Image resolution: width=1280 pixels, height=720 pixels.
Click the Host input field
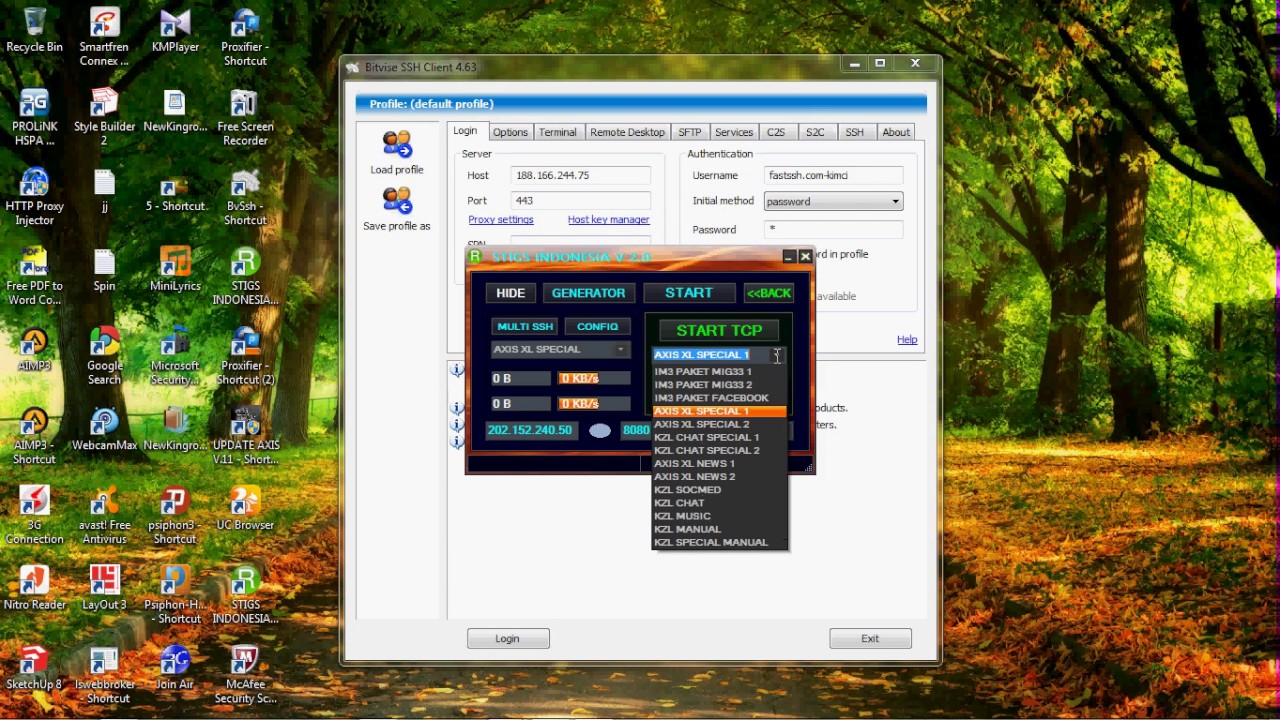pyautogui.click(x=581, y=175)
